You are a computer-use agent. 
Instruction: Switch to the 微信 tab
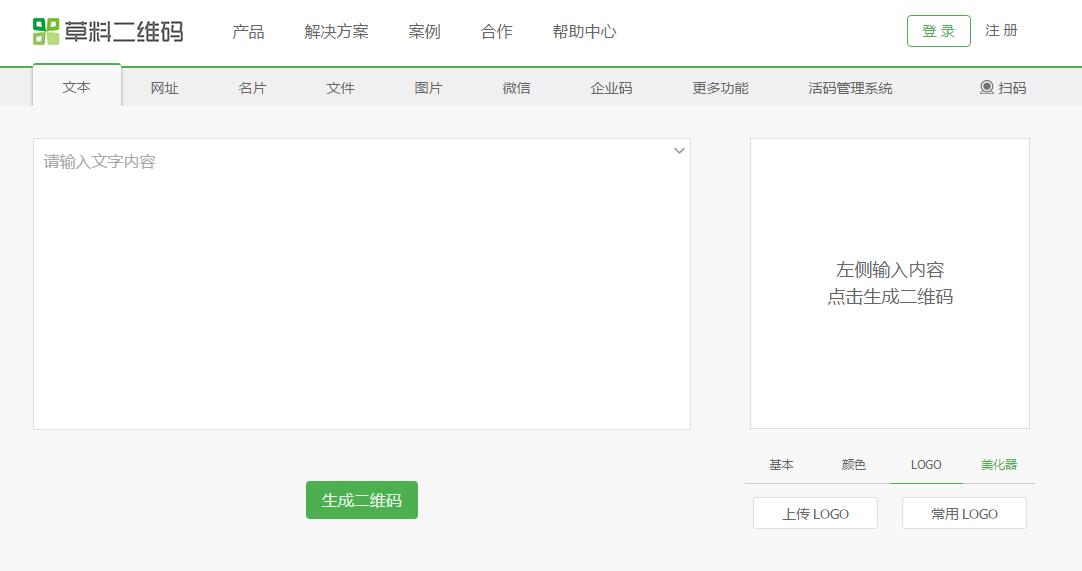[x=516, y=88]
